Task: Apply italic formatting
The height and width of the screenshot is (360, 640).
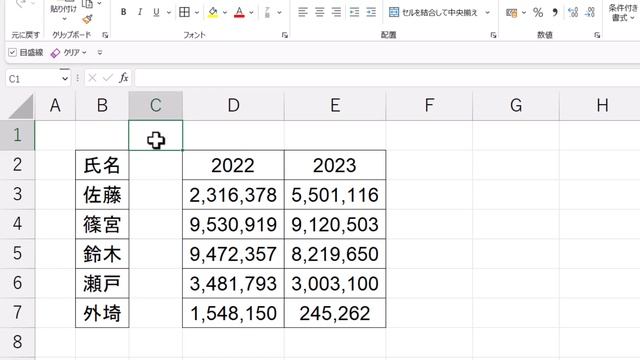Action: coord(140,12)
